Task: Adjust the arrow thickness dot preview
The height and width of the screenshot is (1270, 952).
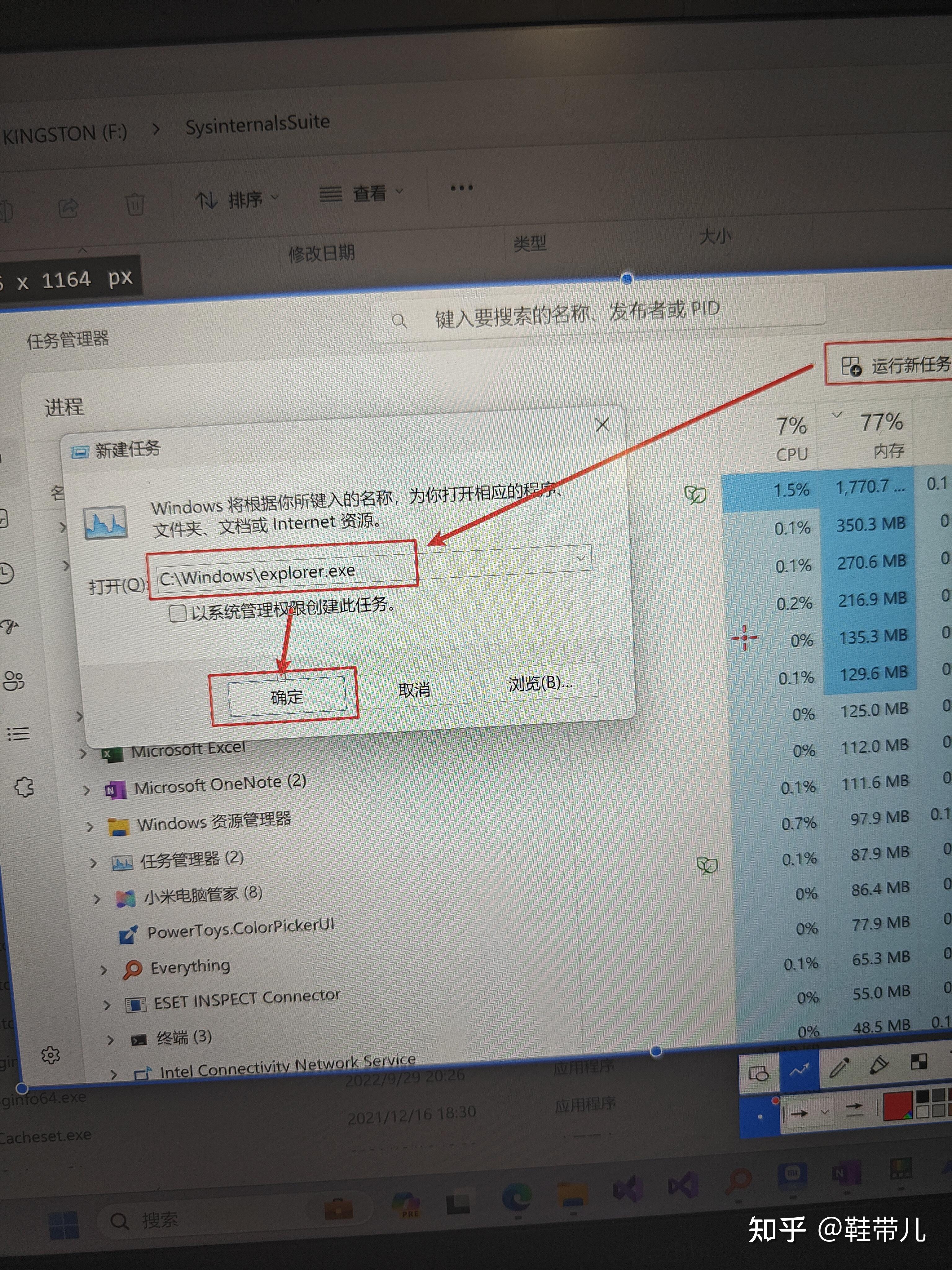Action: pos(760,1117)
